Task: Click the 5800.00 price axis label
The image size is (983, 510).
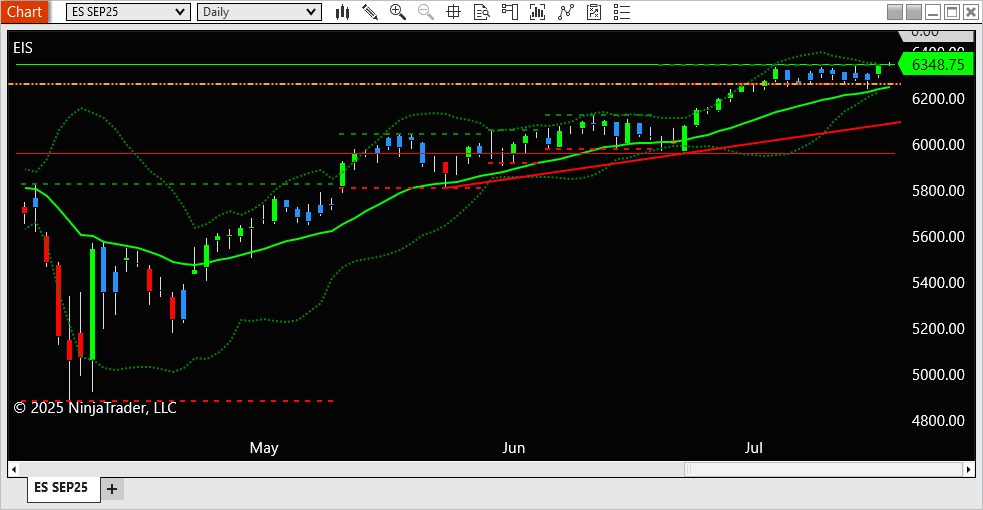Action: (938, 190)
